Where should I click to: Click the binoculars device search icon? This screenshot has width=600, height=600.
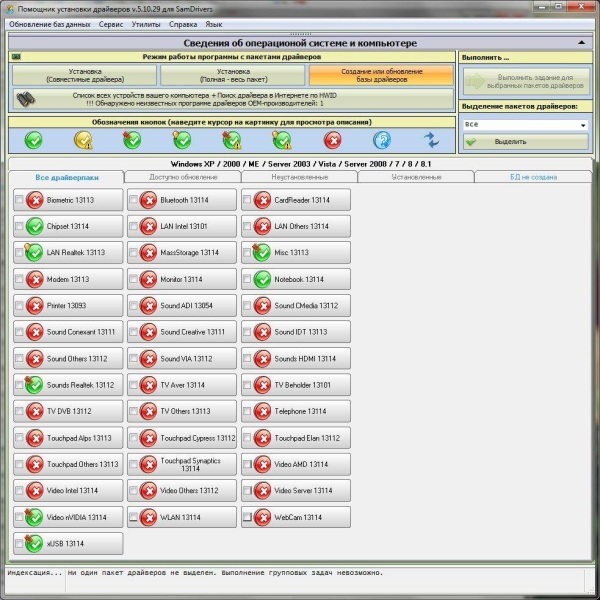pyautogui.click(x=31, y=99)
